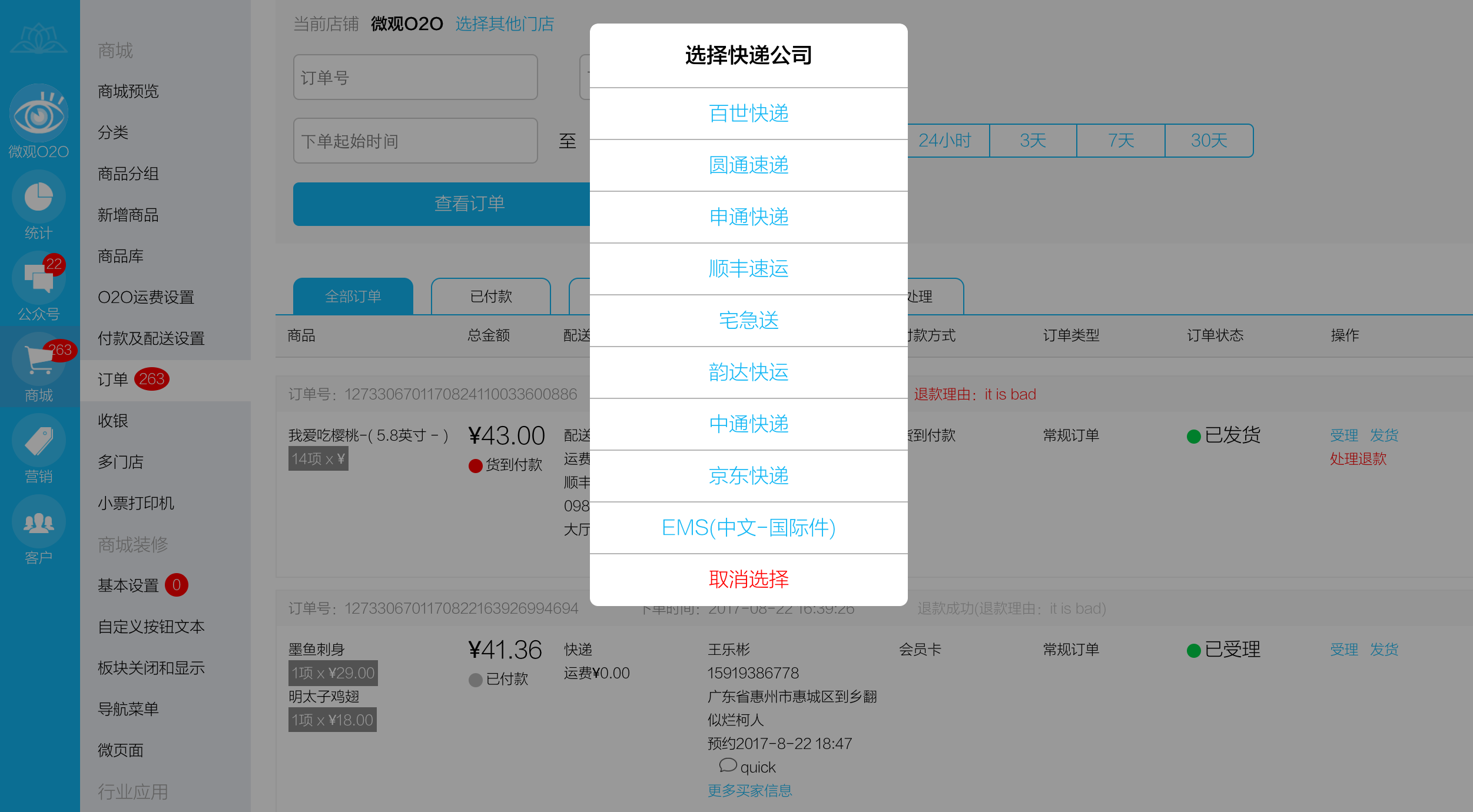The width and height of the screenshot is (1473, 812).
Task: Choose 百世快递 courier
Action: tap(748, 114)
